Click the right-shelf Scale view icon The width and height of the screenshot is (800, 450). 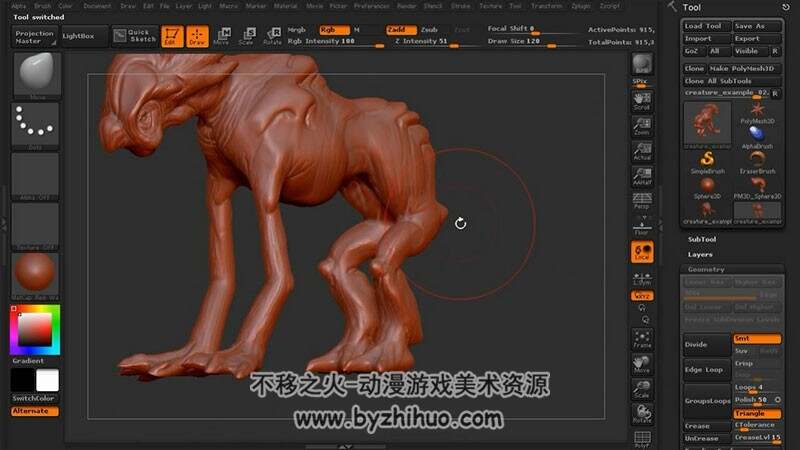tap(642, 389)
